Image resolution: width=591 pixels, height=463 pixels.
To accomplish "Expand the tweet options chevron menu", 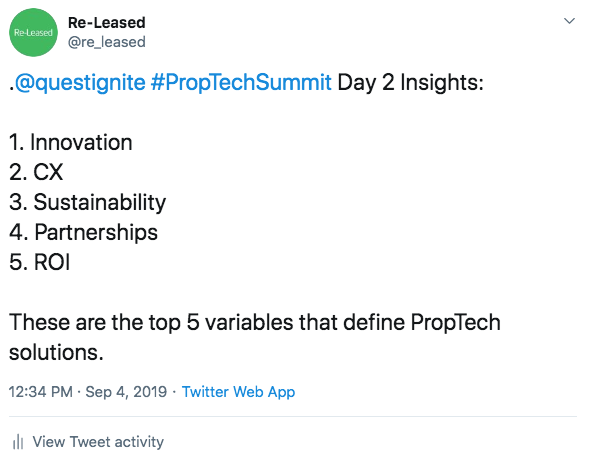I will pos(569,21).
